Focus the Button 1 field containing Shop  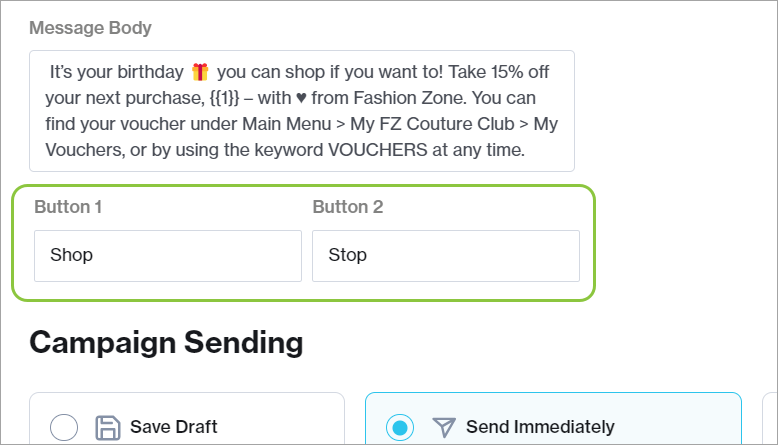click(x=167, y=255)
